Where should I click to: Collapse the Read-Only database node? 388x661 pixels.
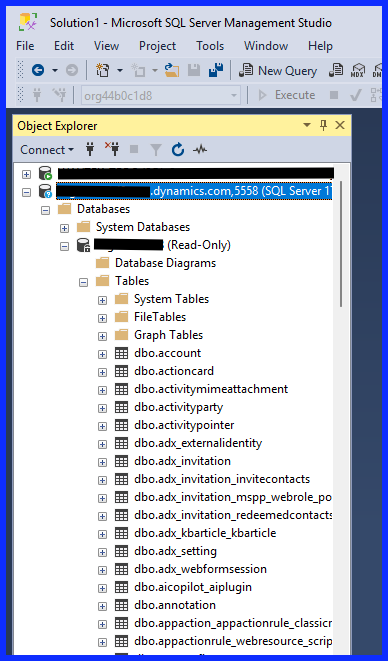point(64,246)
